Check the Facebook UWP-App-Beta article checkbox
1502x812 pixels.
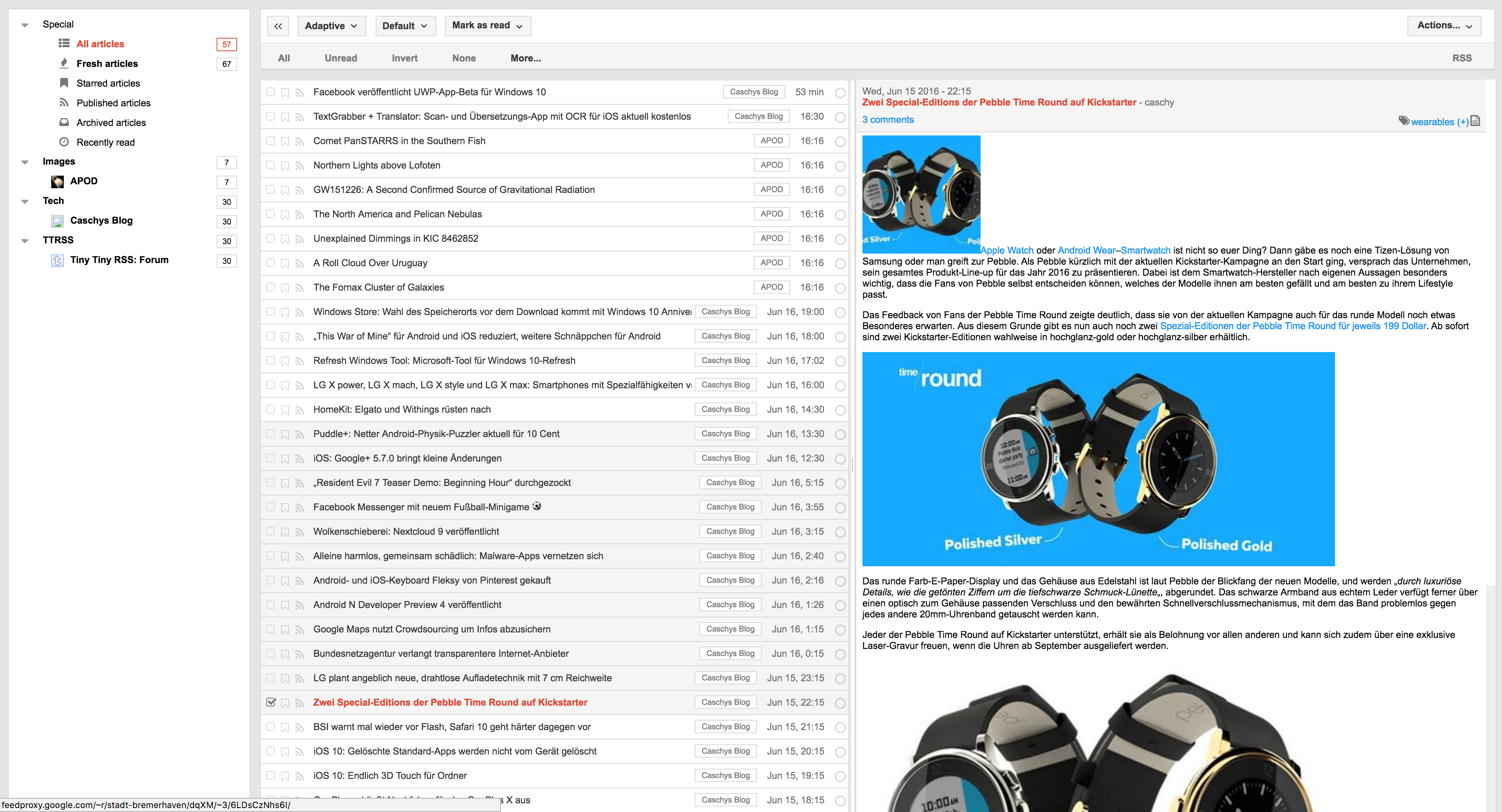click(271, 92)
